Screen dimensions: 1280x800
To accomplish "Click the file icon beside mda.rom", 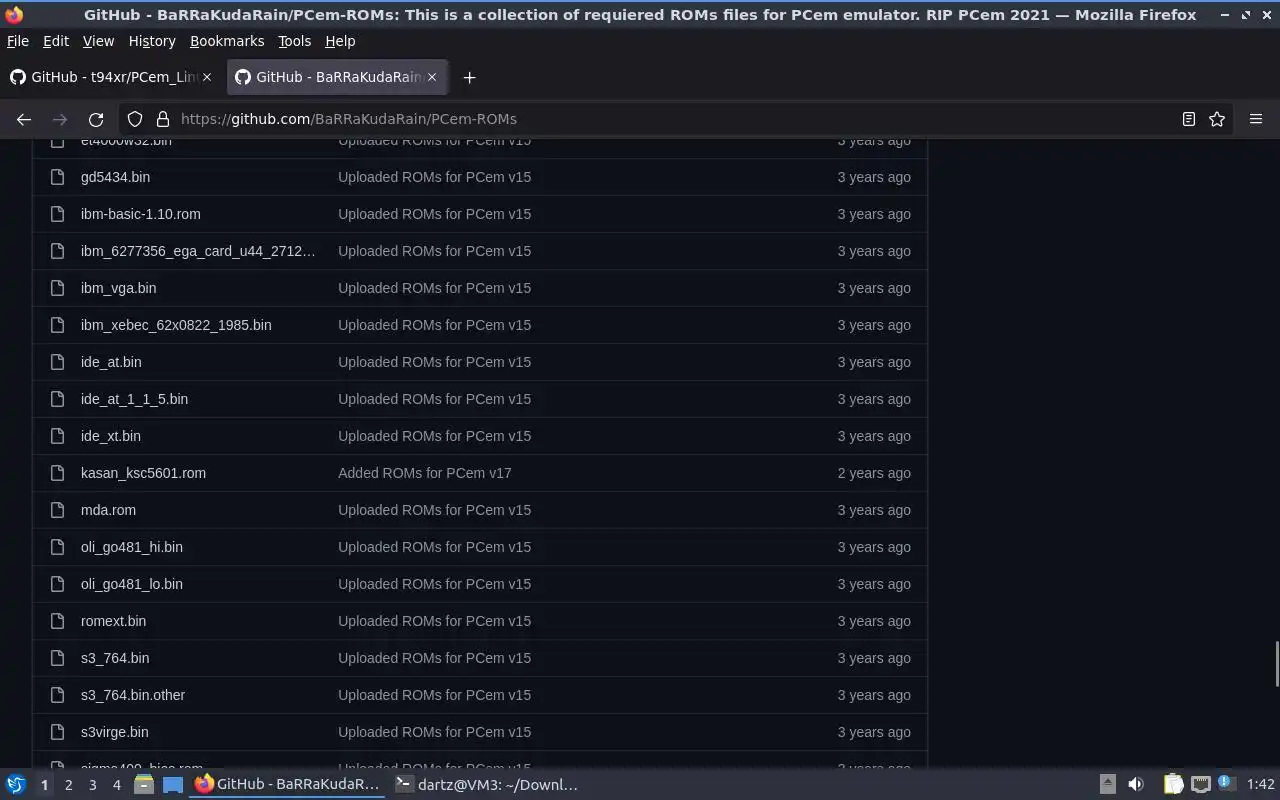I will click(57, 510).
